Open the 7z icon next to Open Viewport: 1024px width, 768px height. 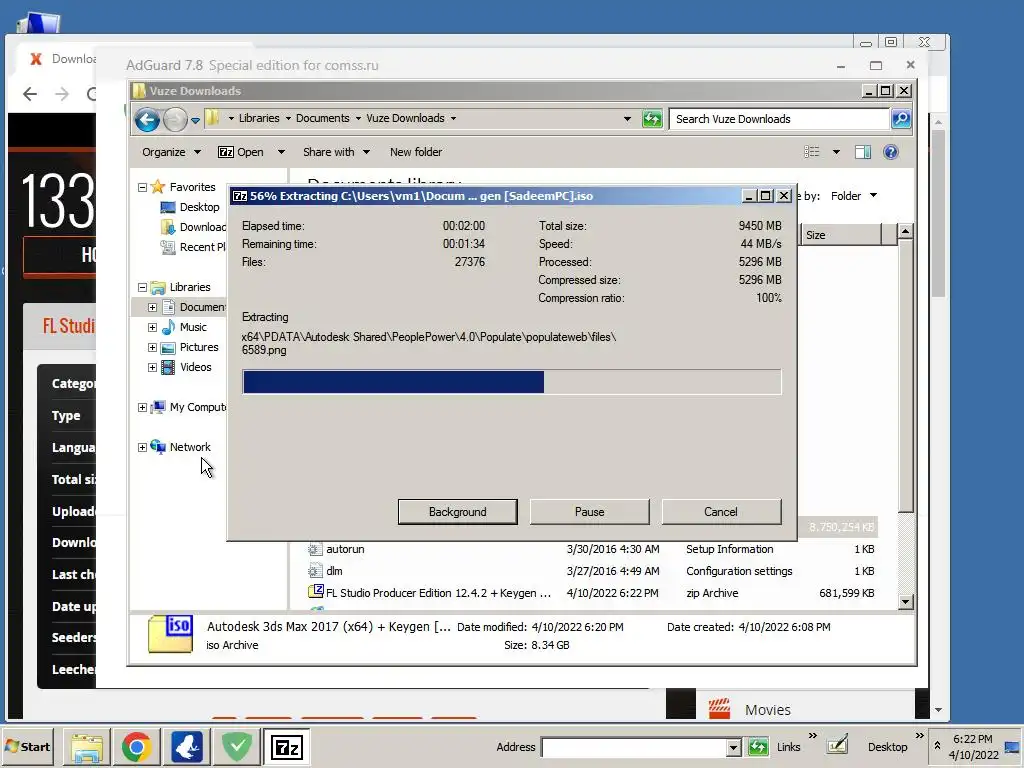[226, 152]
